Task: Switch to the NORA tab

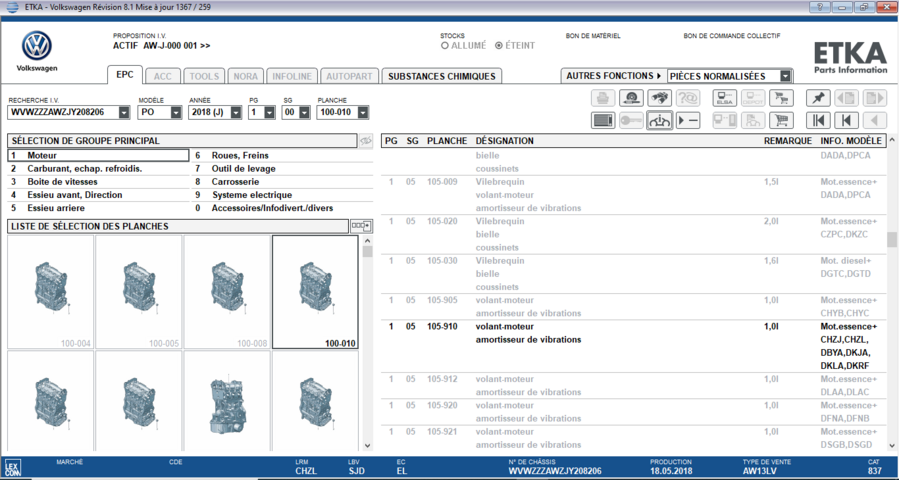Action: [245, 76]
